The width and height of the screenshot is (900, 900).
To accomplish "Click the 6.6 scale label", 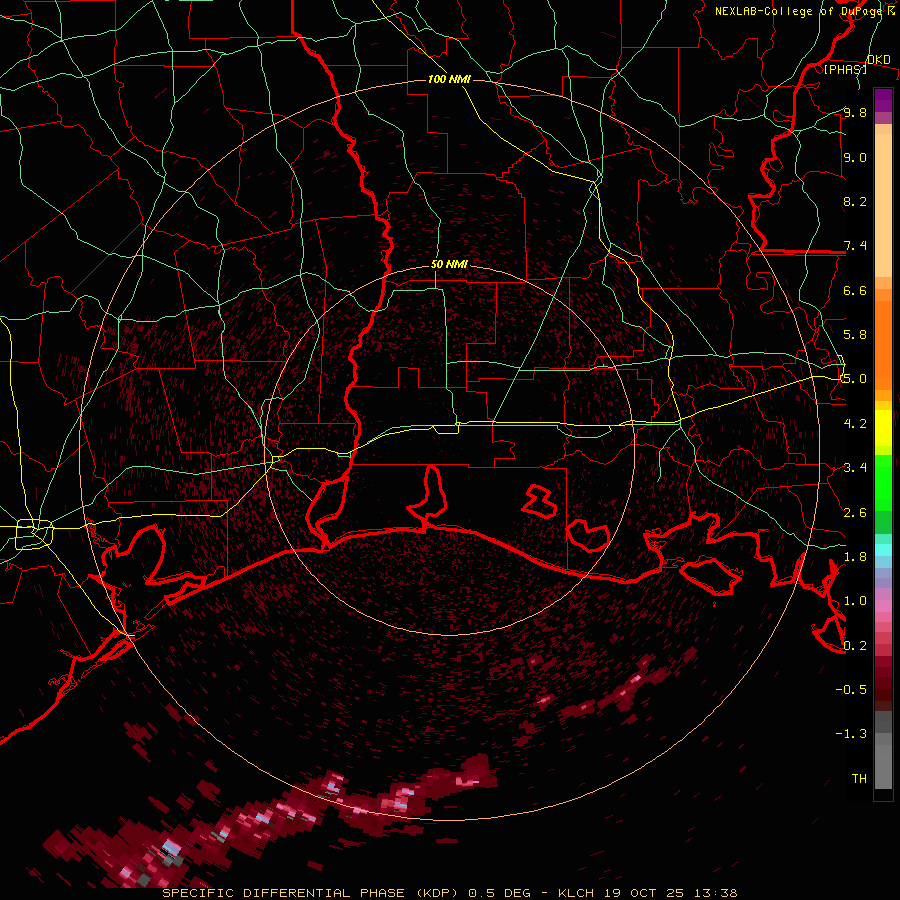I will 855,290.
